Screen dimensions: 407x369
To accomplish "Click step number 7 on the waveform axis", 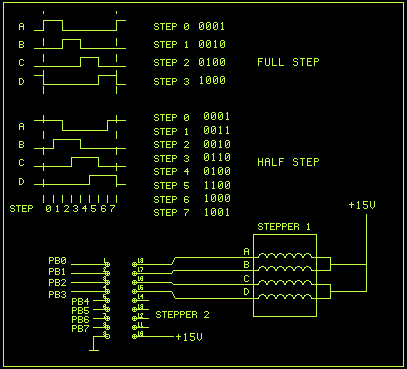I will (x=112, y=209).
